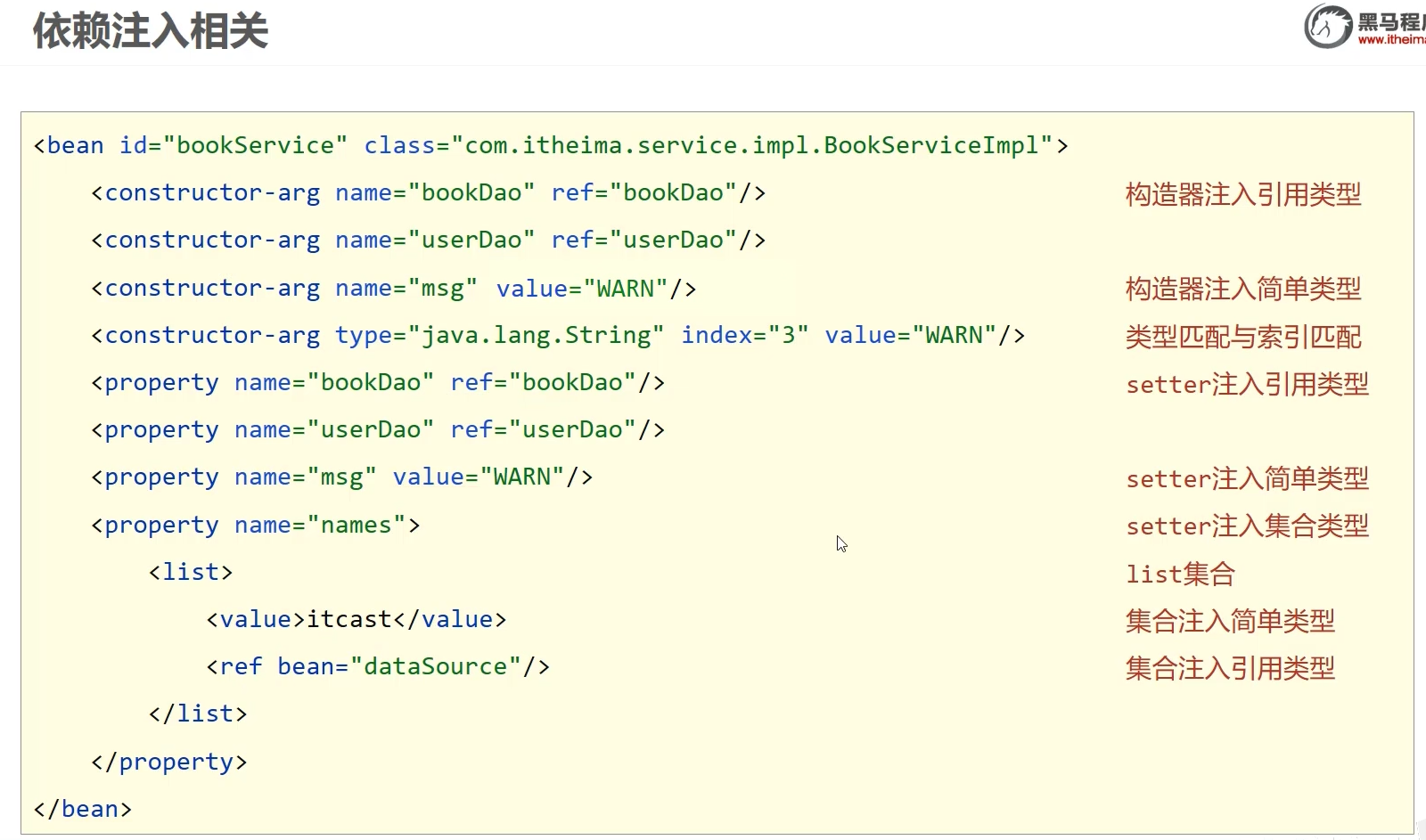Click the property name="names" opening tag
1426x840 pixels.
(x=255, y=526)
